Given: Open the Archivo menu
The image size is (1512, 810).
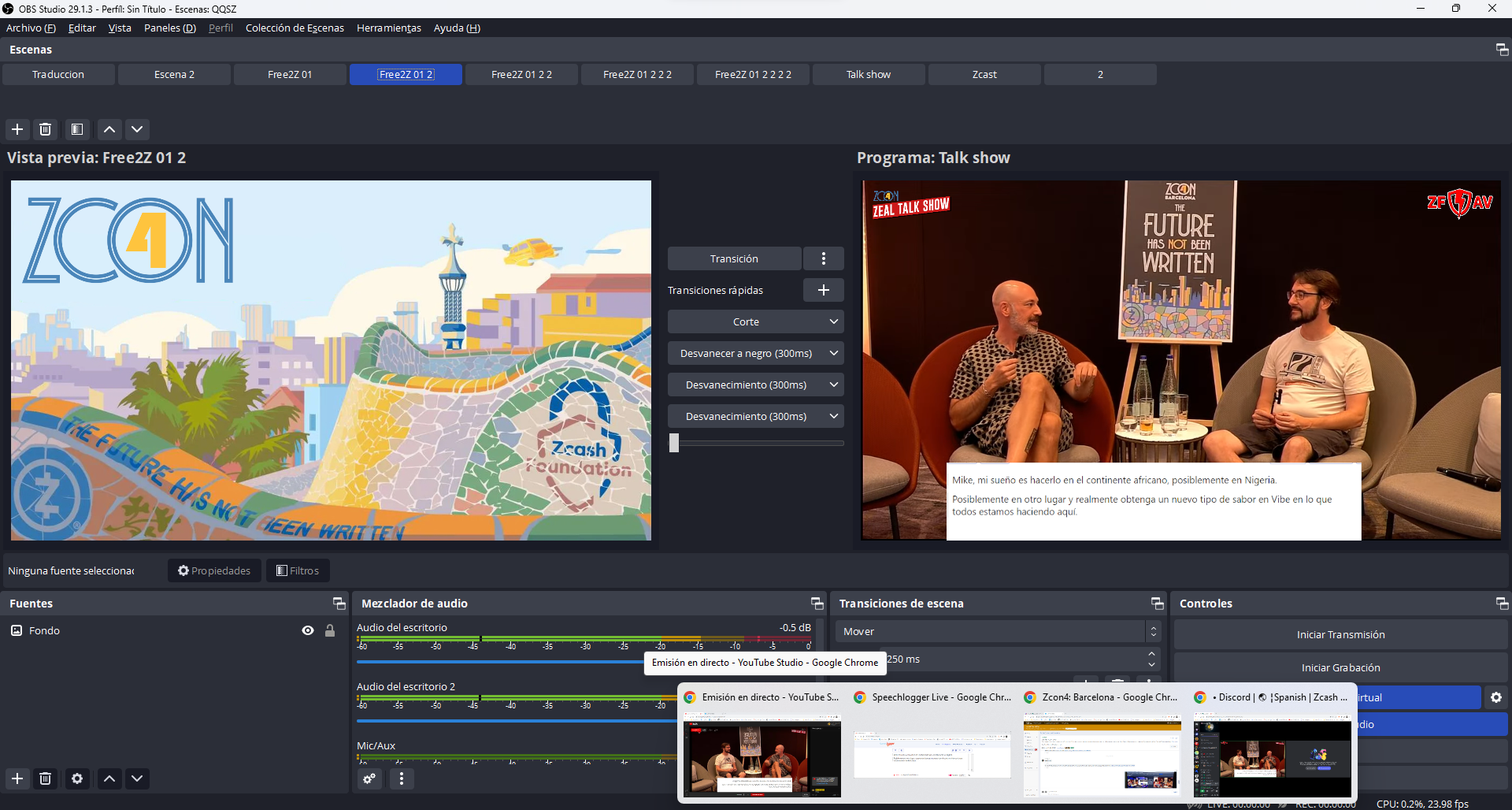Looking at the screenshot, I should pyautogui.click(x=31, y=28).
